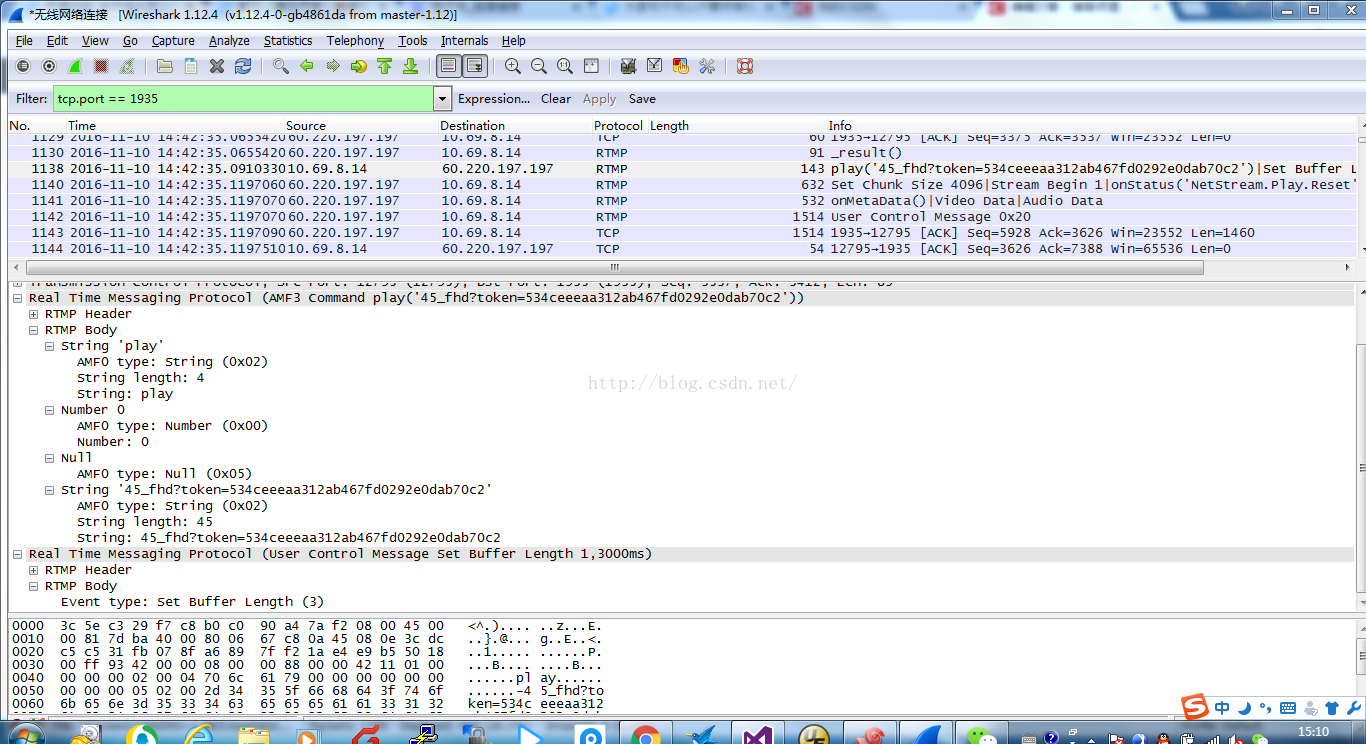The height and width of the screenshot is (744, 1366).
Task: Click the Expression... button
Action: pyautogui.click(x=494, y=99)
